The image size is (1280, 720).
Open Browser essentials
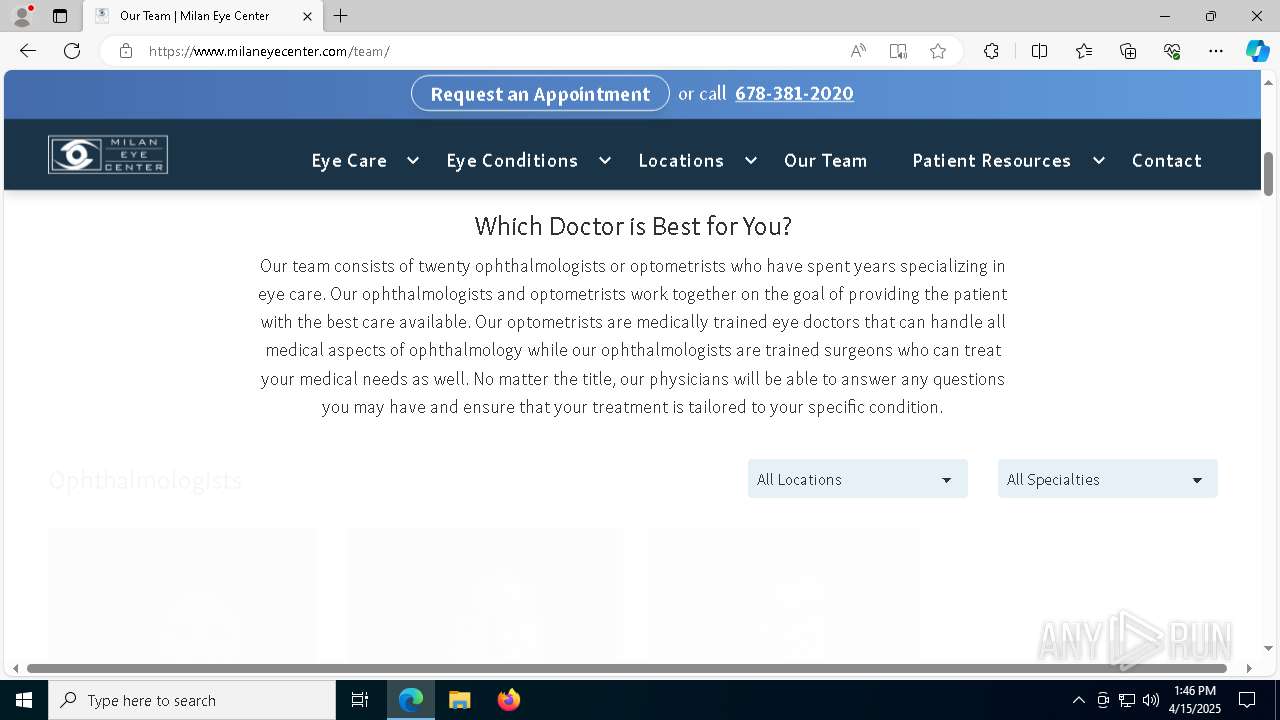1172,51
